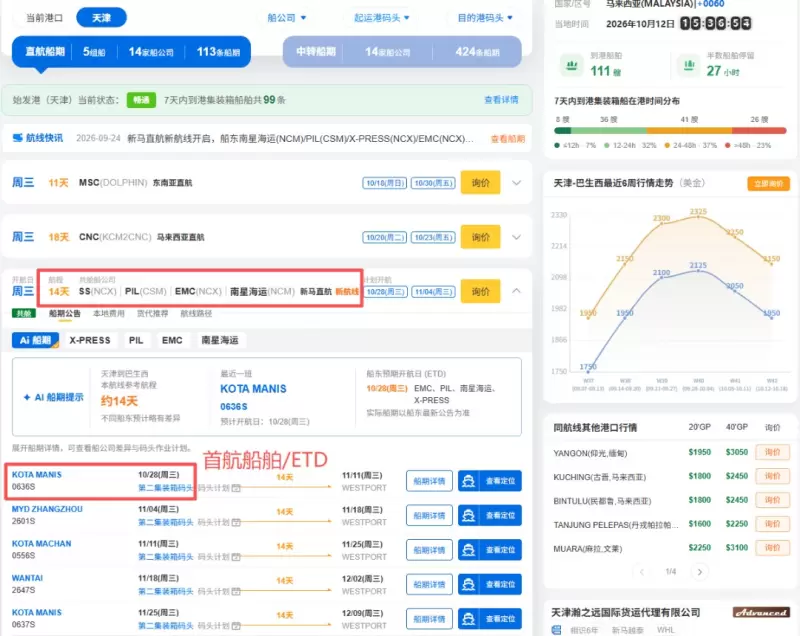Click ship locate icon for MYD ZHANGZHOU 2601S
The width and height of the screenshot is (800, 636).
point(468,516)
